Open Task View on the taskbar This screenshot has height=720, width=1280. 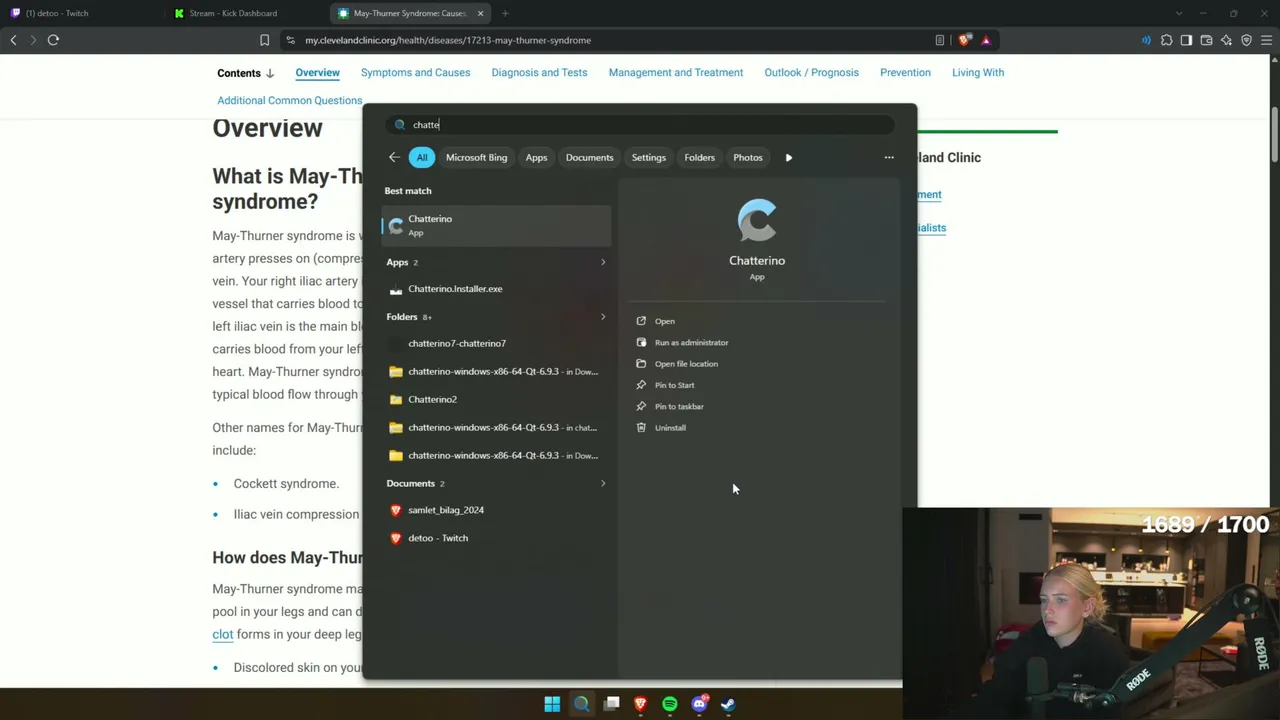[x=611, y=704]
